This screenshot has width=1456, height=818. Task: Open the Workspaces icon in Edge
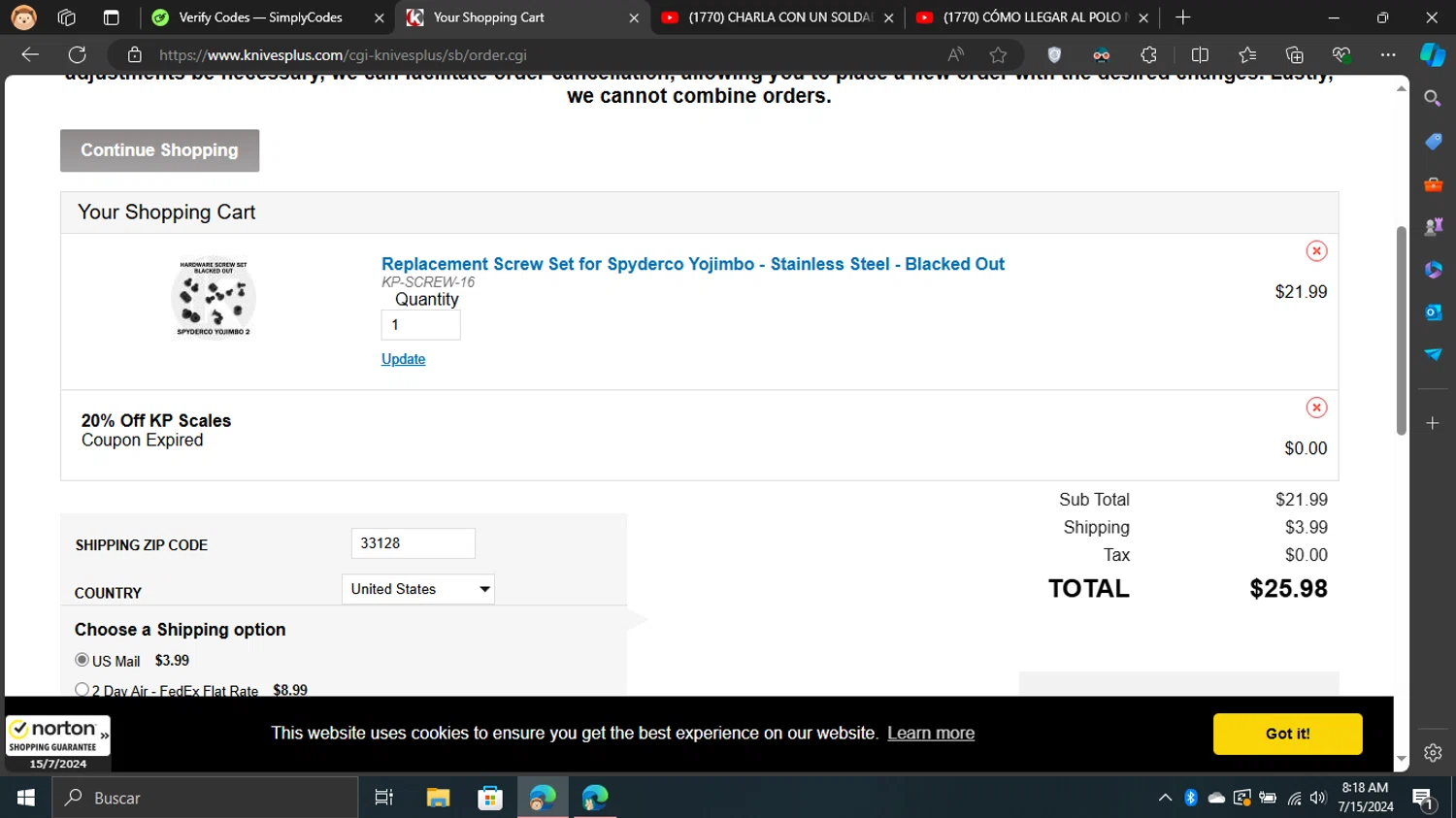pos(67,17)
